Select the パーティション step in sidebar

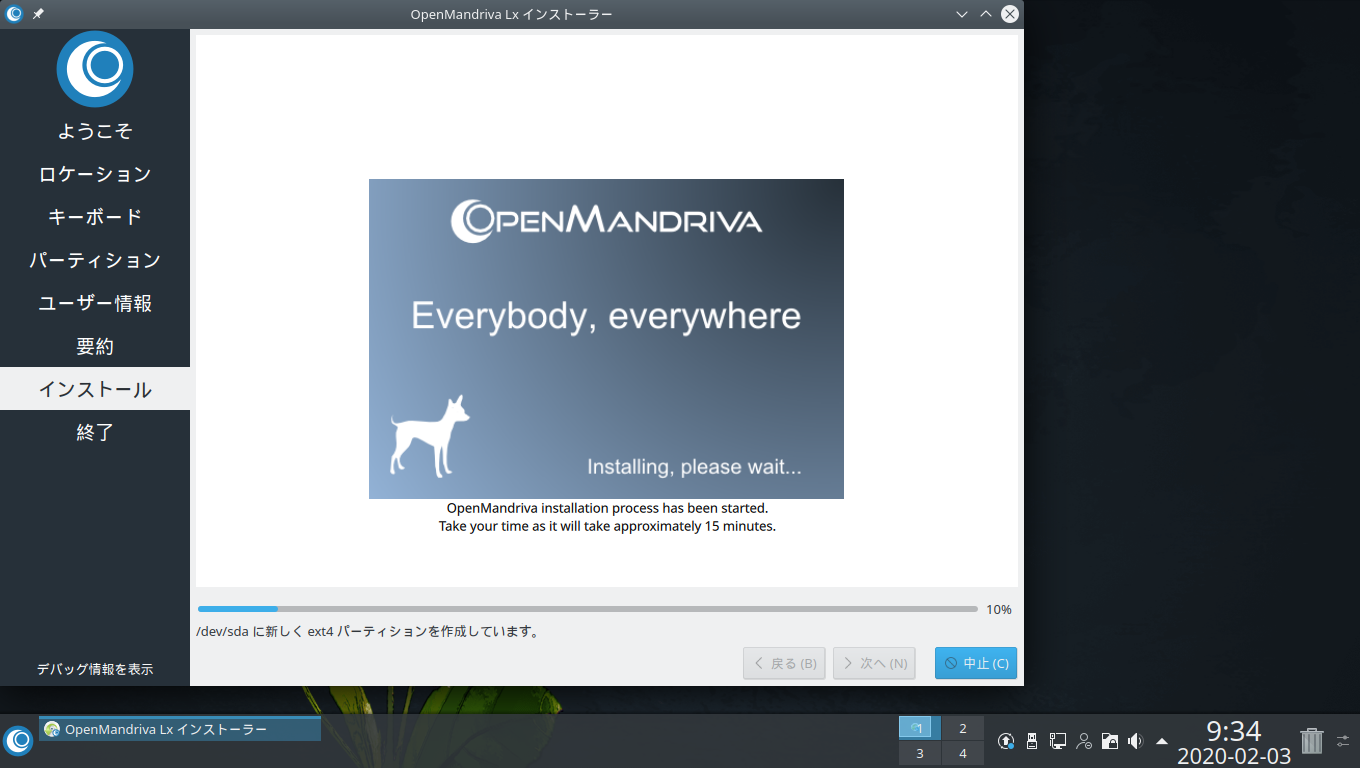click(x=95, y=260)
